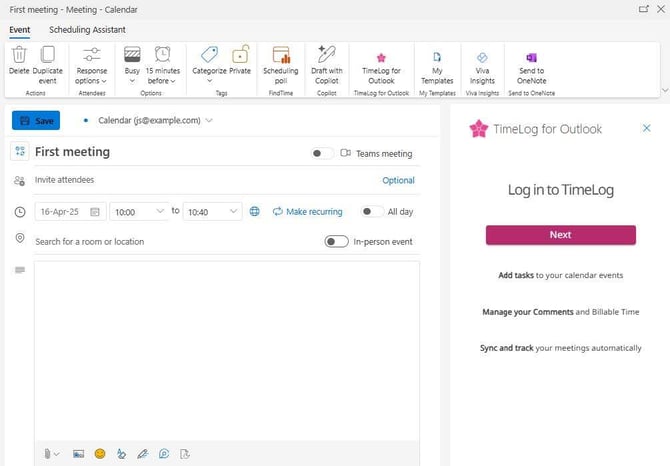Switch to the Scheduling Assistant tab
The width and height of the screenshot is (670, 466).
(87, 30)
